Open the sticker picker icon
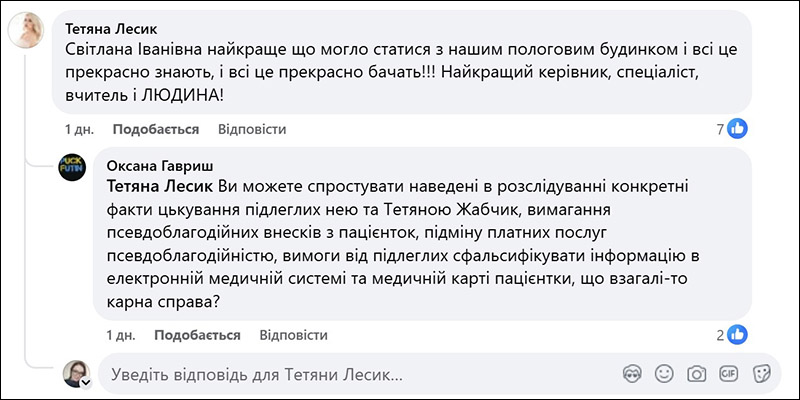Screen dimensions: 800x400 tap(761, 374)
